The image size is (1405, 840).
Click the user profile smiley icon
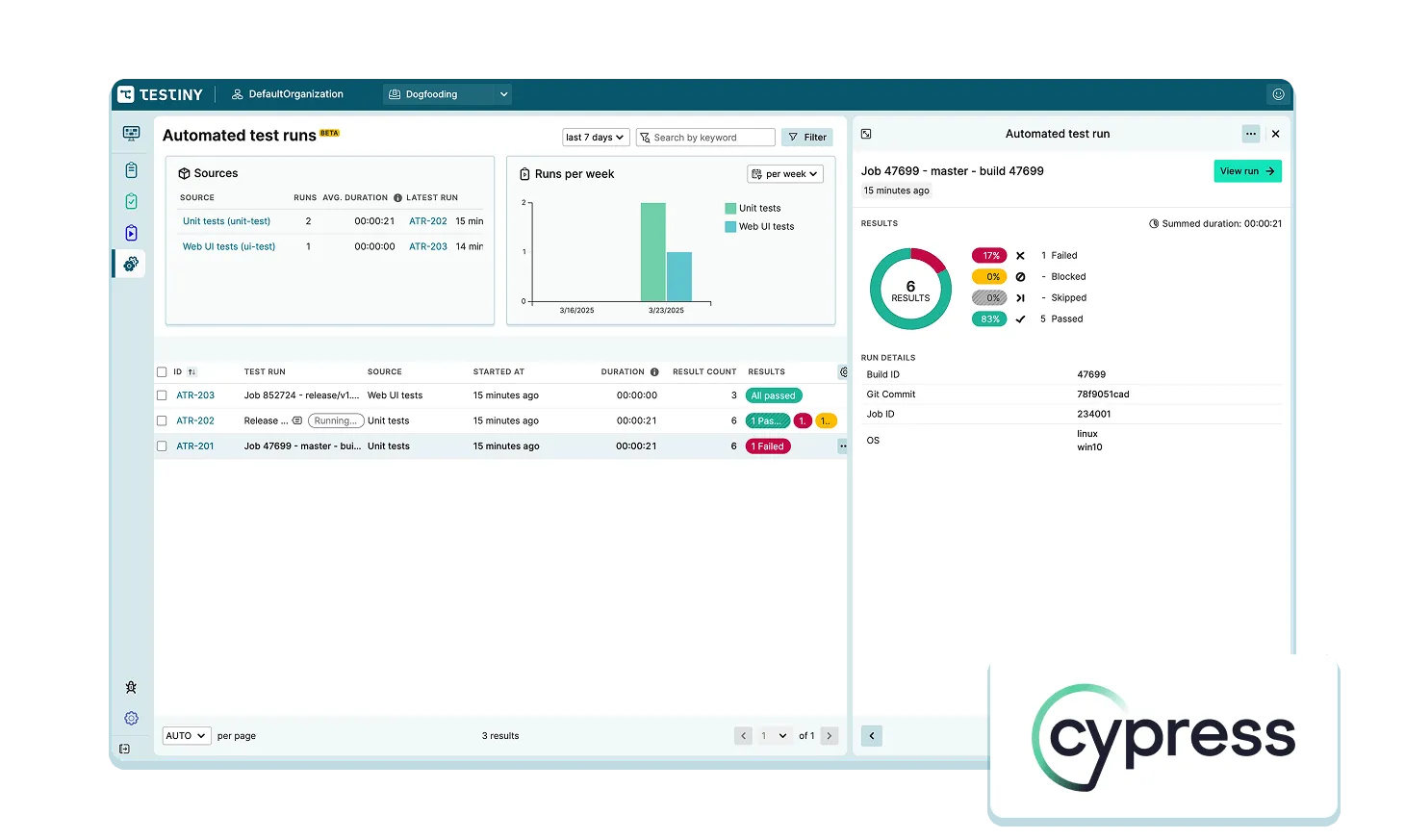pos(1278,94)
